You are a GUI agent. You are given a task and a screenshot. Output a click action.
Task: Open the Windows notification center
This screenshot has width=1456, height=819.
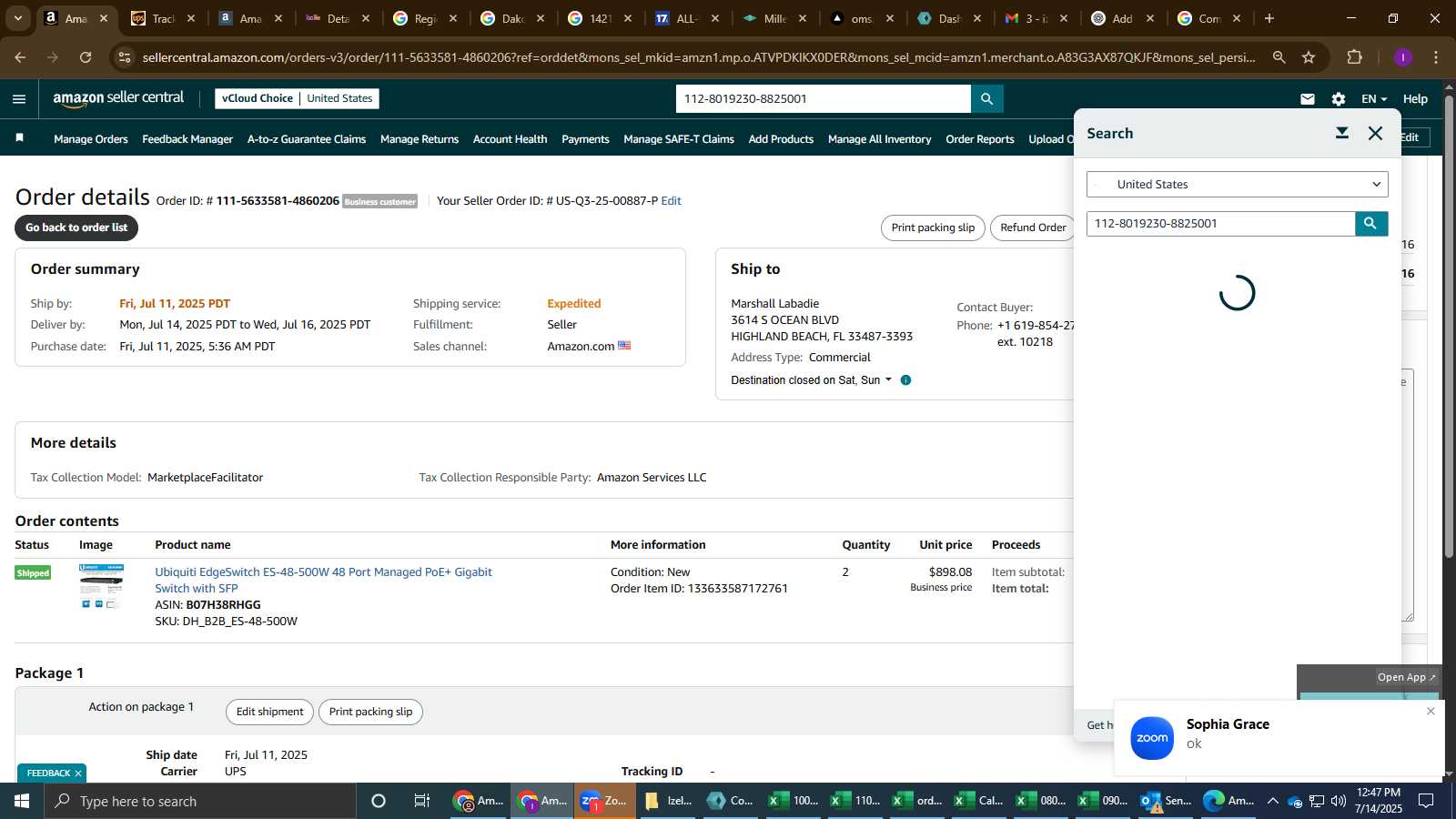point(1426,801)
